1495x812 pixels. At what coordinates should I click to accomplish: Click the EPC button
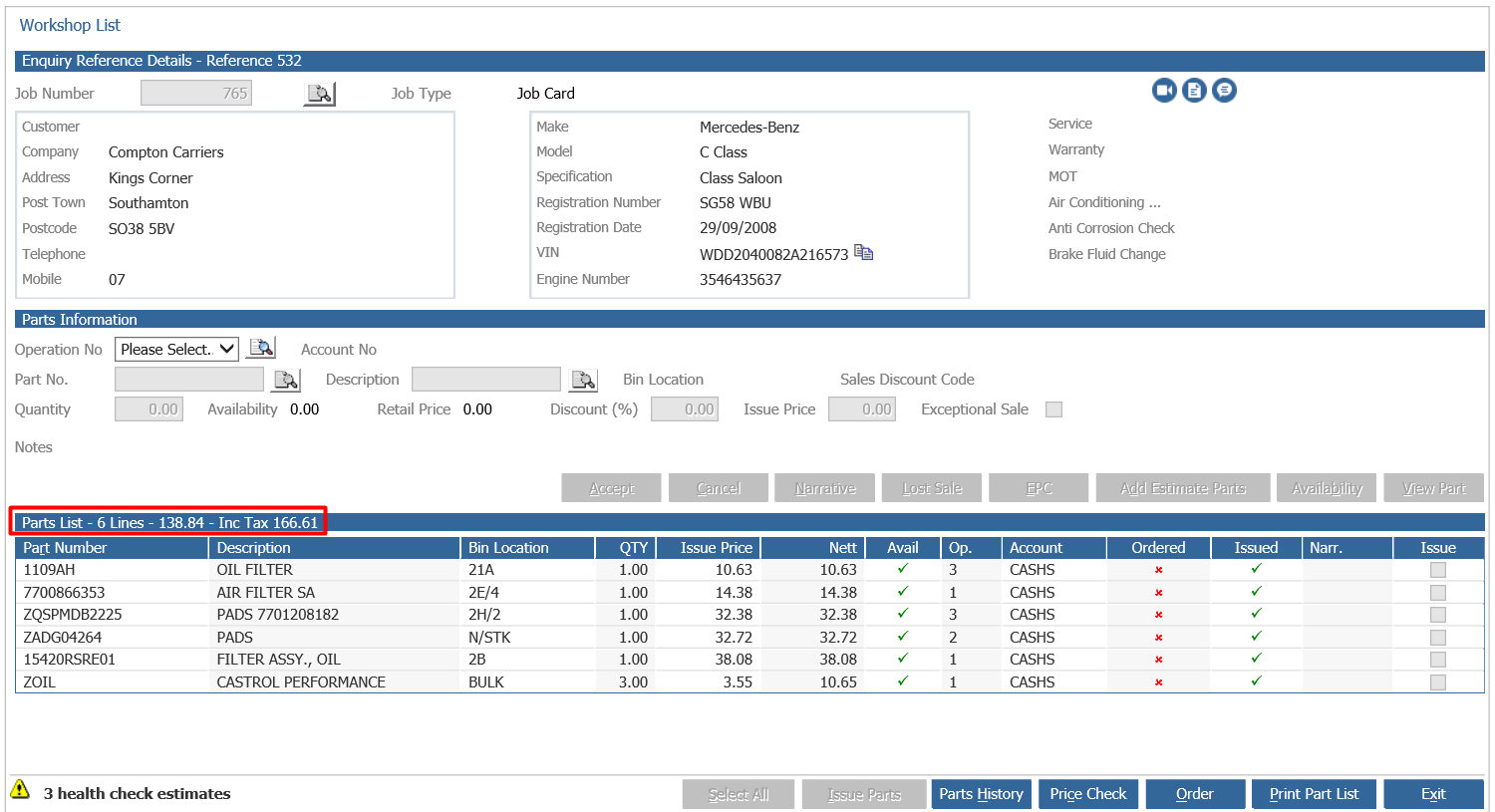tap(1039, 488)
